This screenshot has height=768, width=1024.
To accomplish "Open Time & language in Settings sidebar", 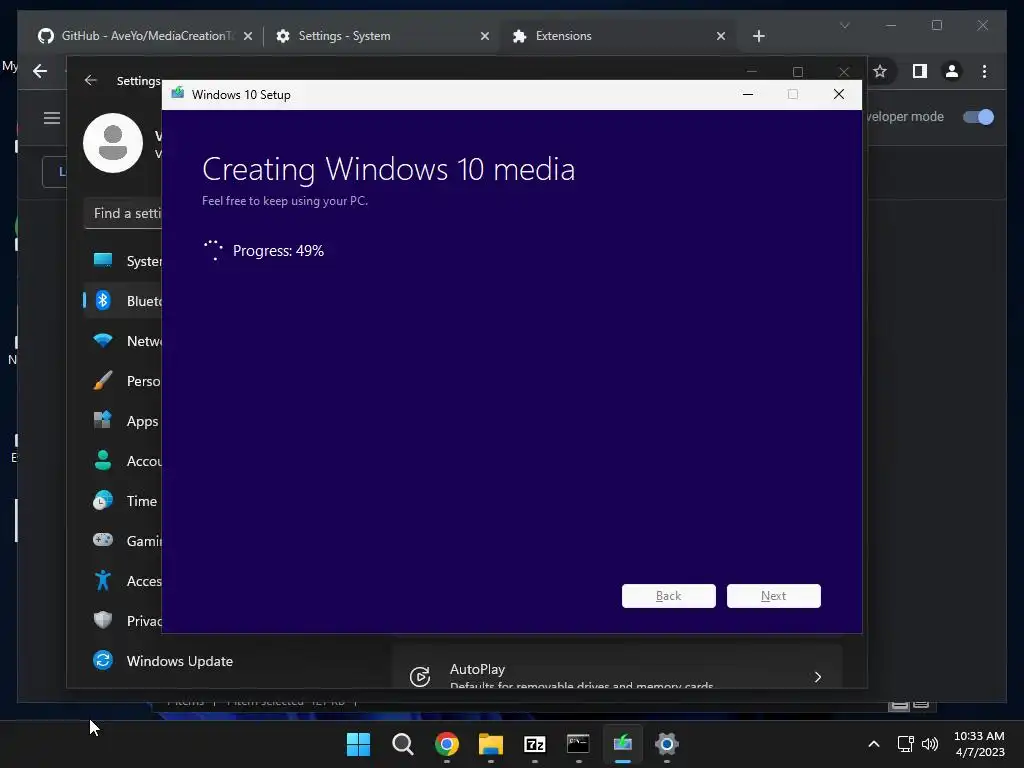I will 123,501.
